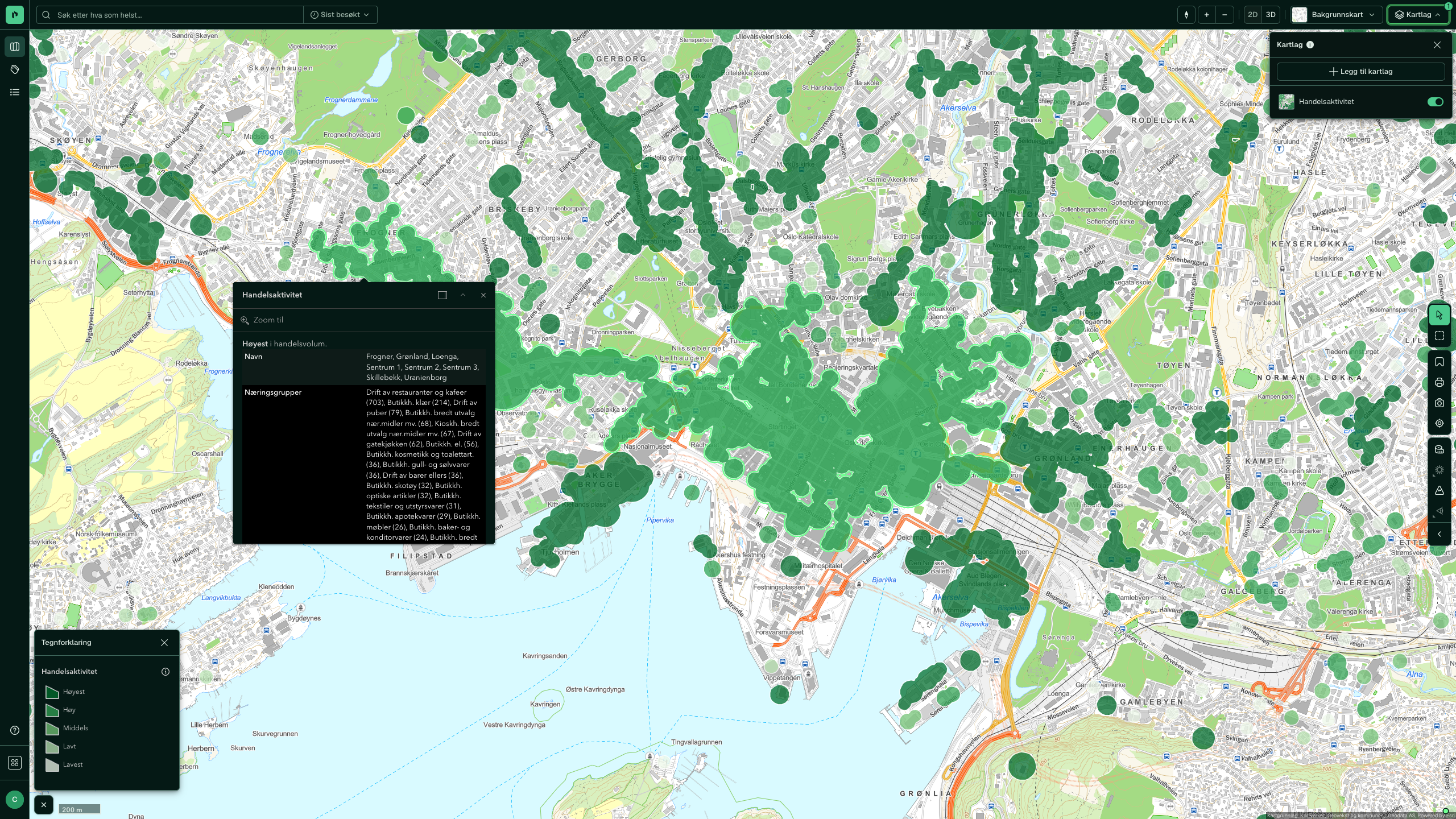Dock the Handelsaktivitet popup

click(442, 295)
